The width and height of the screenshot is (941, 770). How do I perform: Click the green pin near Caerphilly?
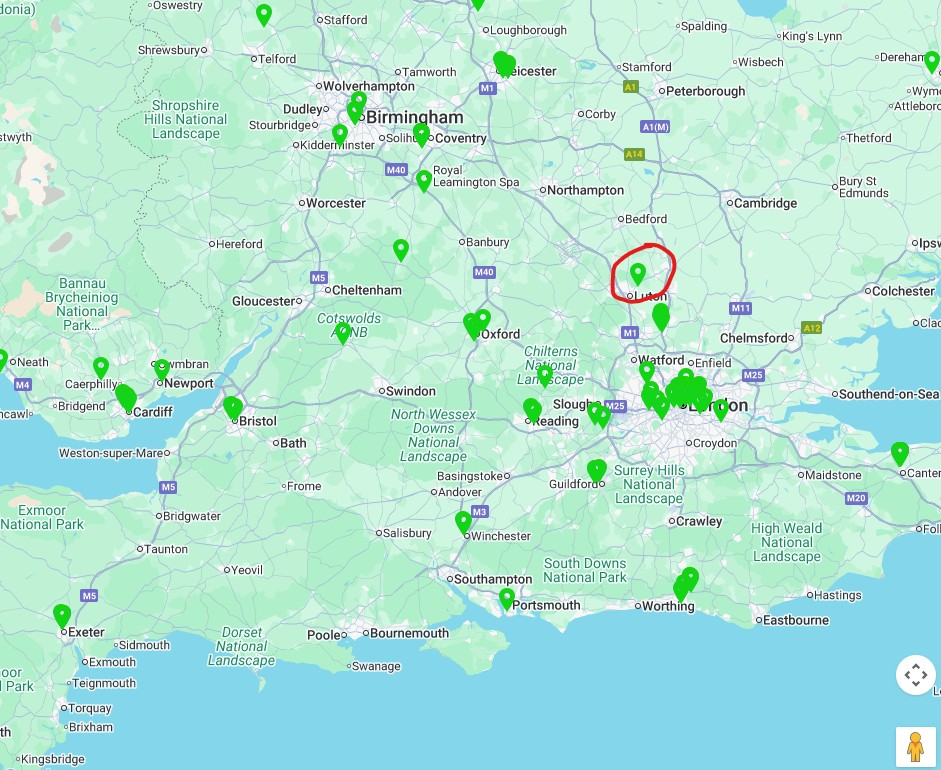point(101,368)
